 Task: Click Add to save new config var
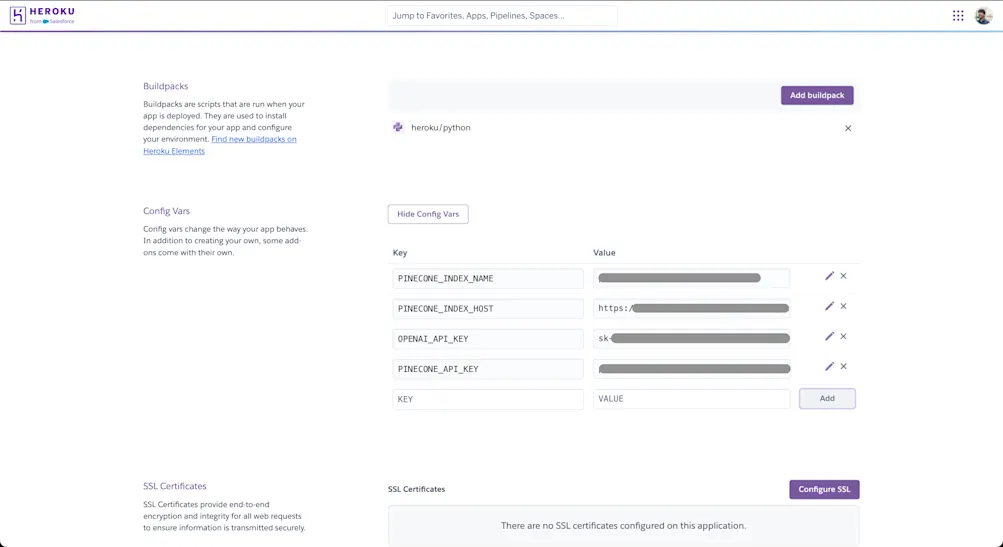click(x=827, y=398)
